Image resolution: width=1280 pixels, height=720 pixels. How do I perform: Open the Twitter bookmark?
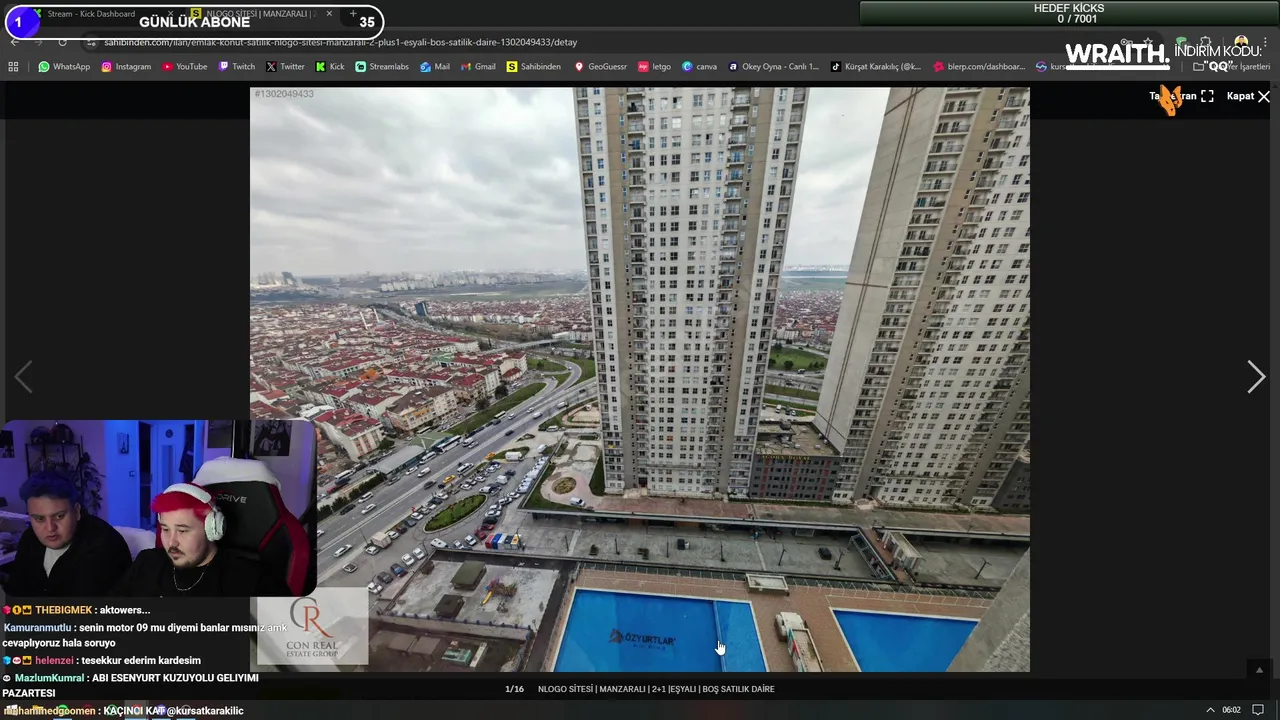coord(285,67)
